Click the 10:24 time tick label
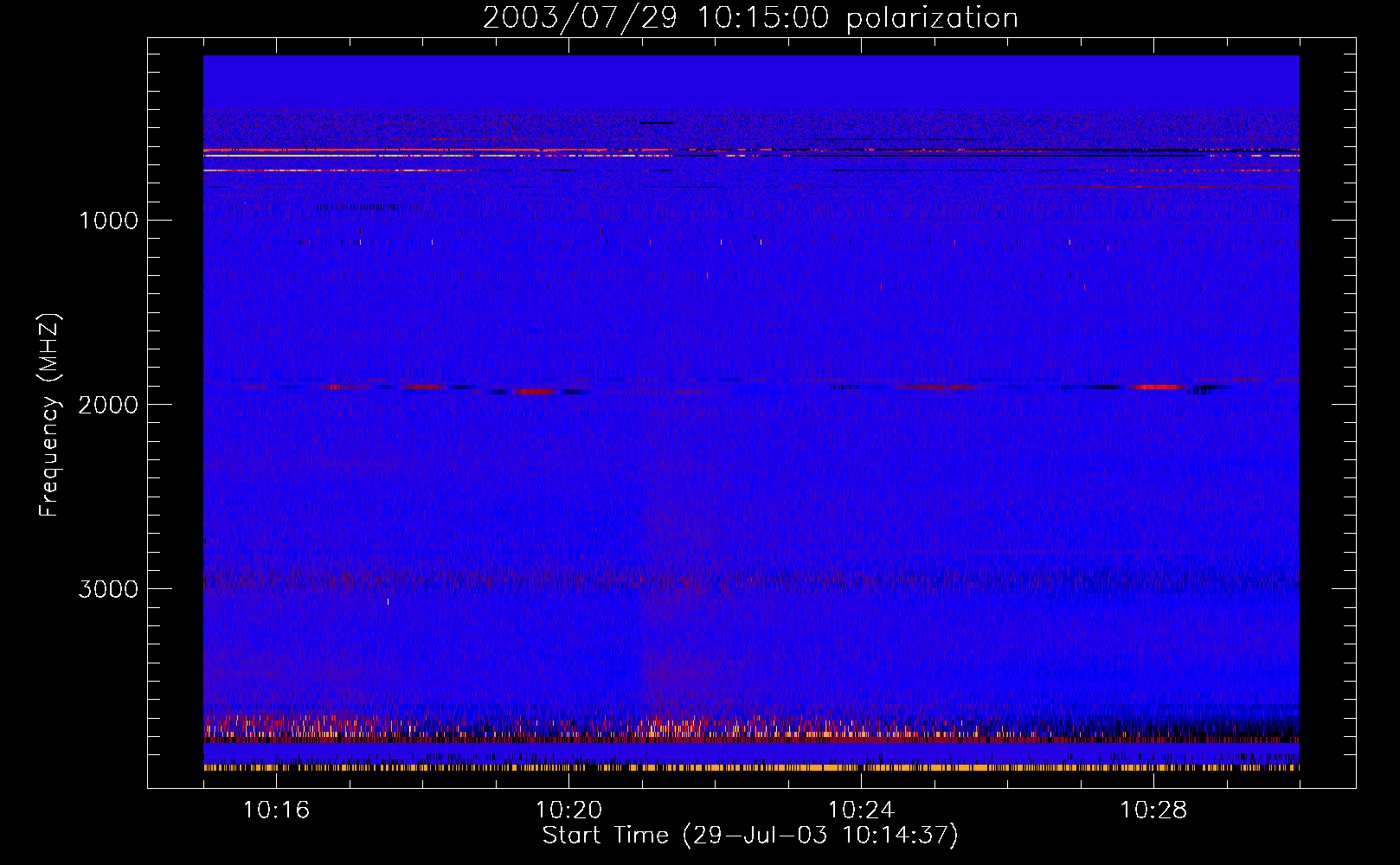This screenshot has width=1400, height=865. click(861, 810)
